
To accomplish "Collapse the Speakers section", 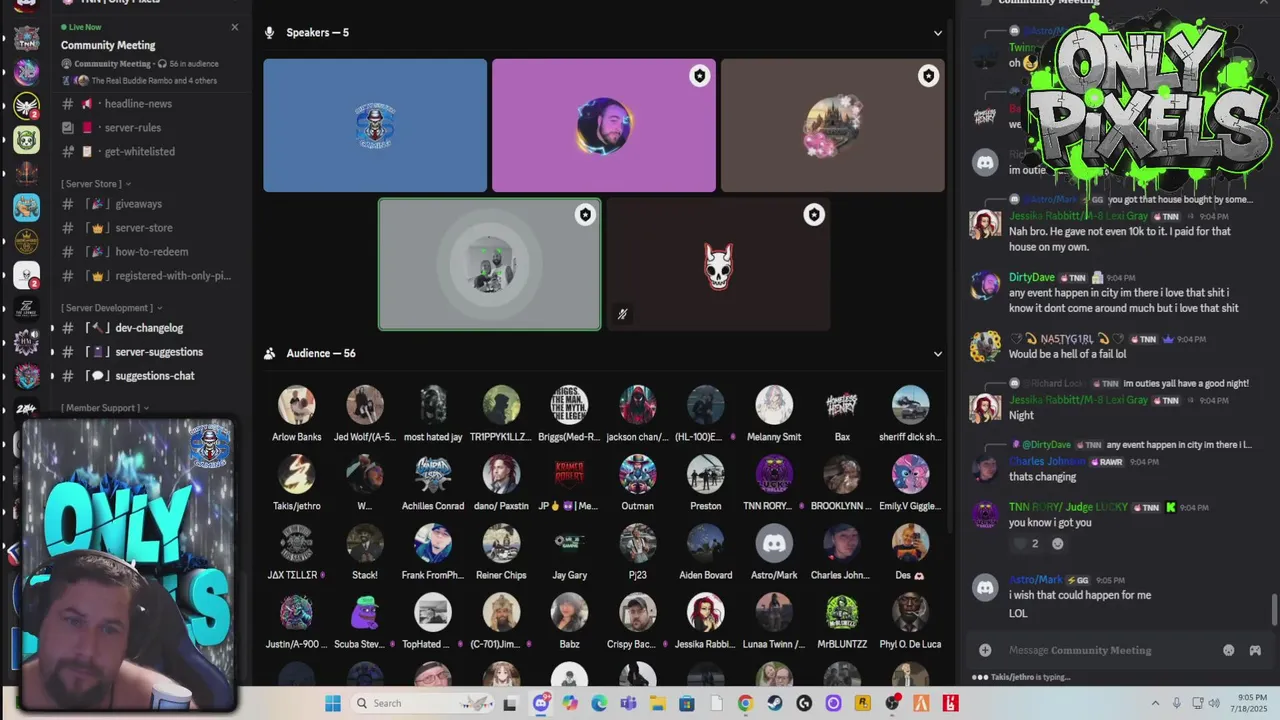I will 937,33.
